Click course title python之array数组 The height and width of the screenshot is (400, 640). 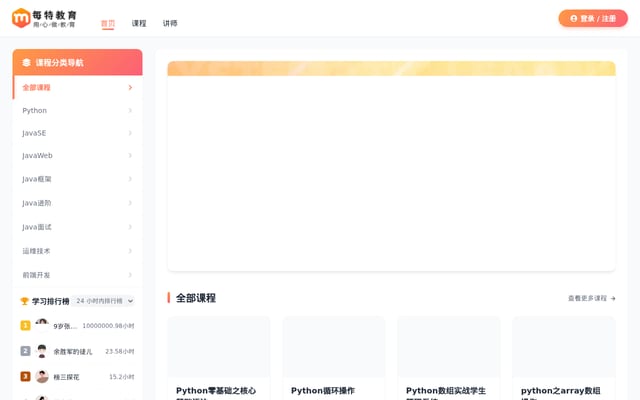coord(560,391)
